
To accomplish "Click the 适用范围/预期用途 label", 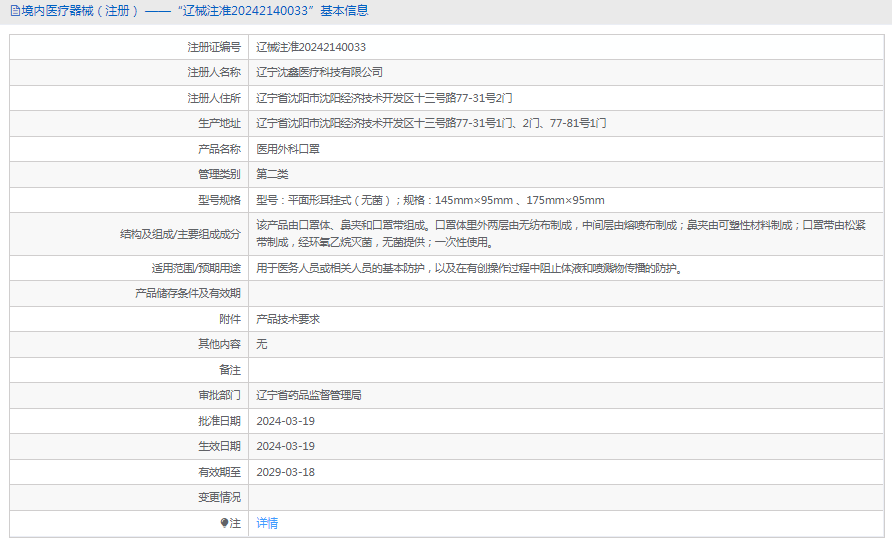I will tap(196, 268).
